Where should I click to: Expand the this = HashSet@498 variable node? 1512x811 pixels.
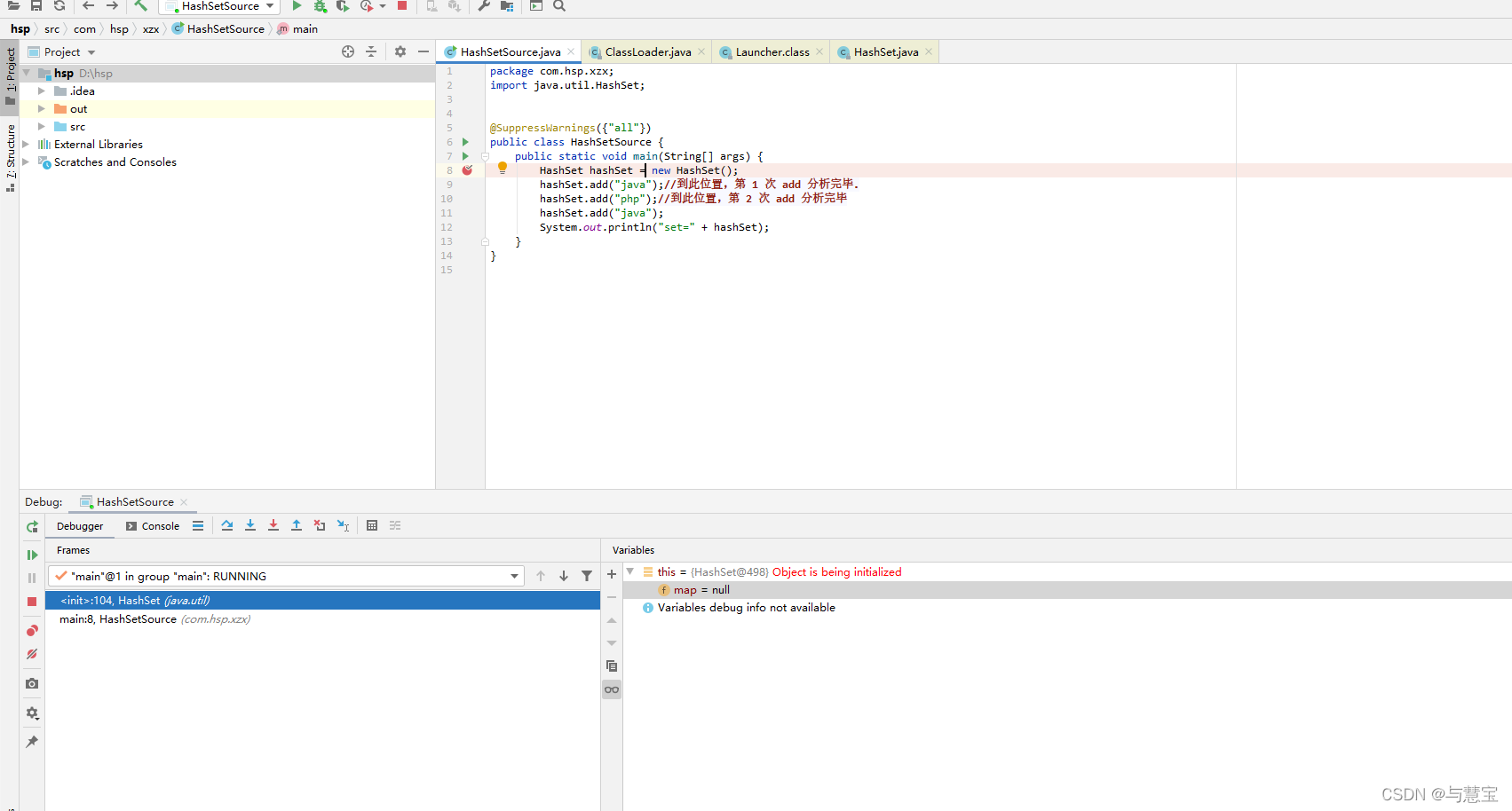[x=630, y=571]
